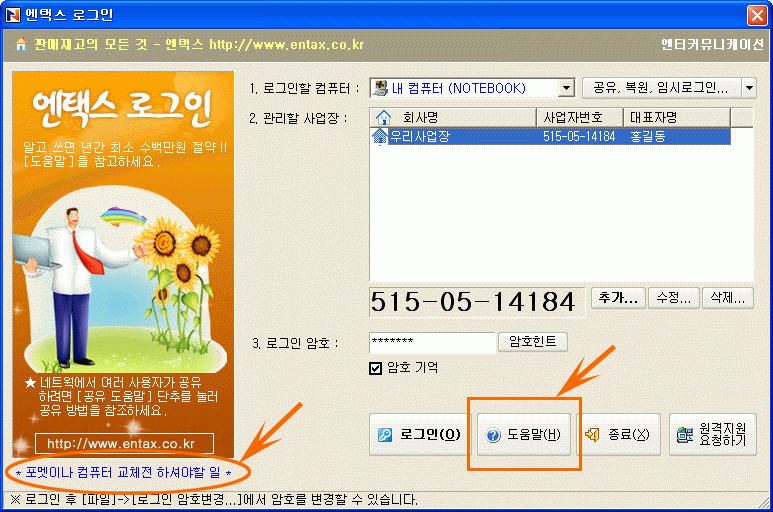Expand the arrow beside 공유, 복원, 임시로그인
773x512 pixels.
pyautogui.click(x=749, y=88)
